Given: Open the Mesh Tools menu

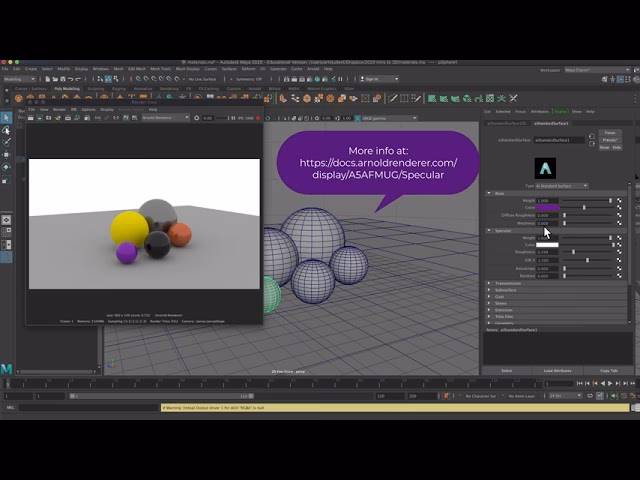Looking at the screenshot, I should click(x=160, y=69).
